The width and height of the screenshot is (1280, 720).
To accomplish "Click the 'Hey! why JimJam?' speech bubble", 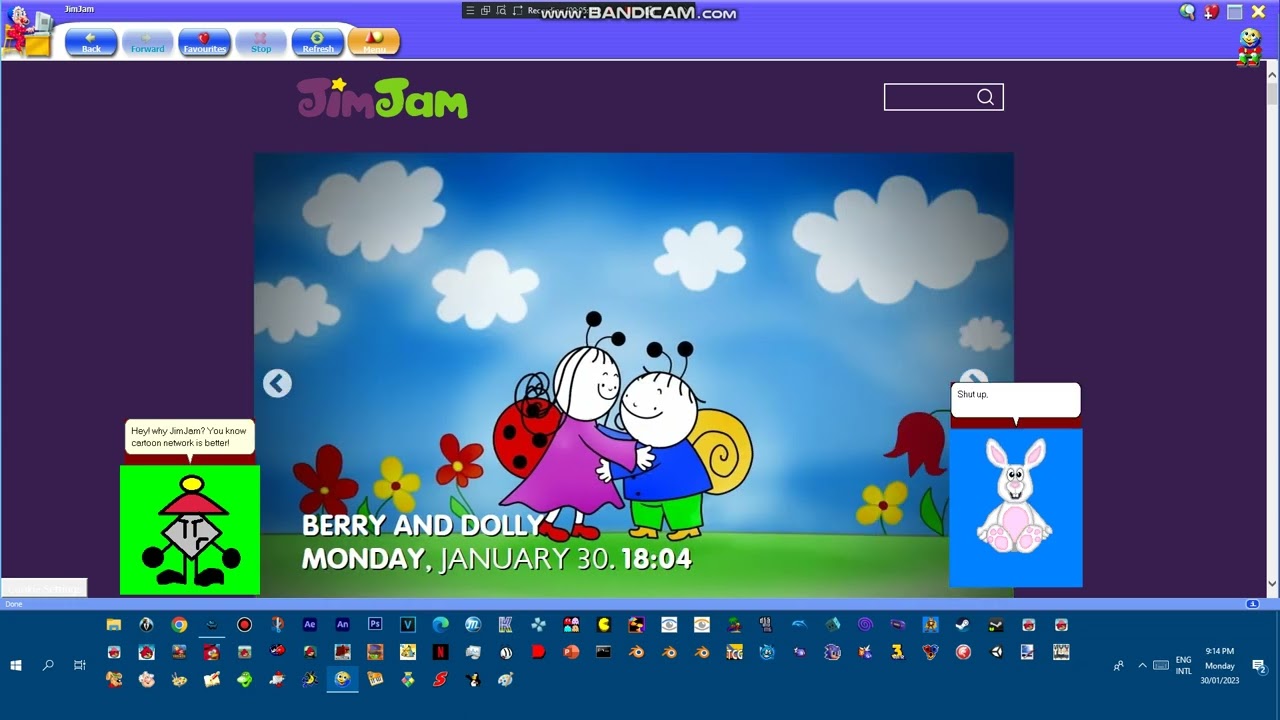I will tap(190, 437).
